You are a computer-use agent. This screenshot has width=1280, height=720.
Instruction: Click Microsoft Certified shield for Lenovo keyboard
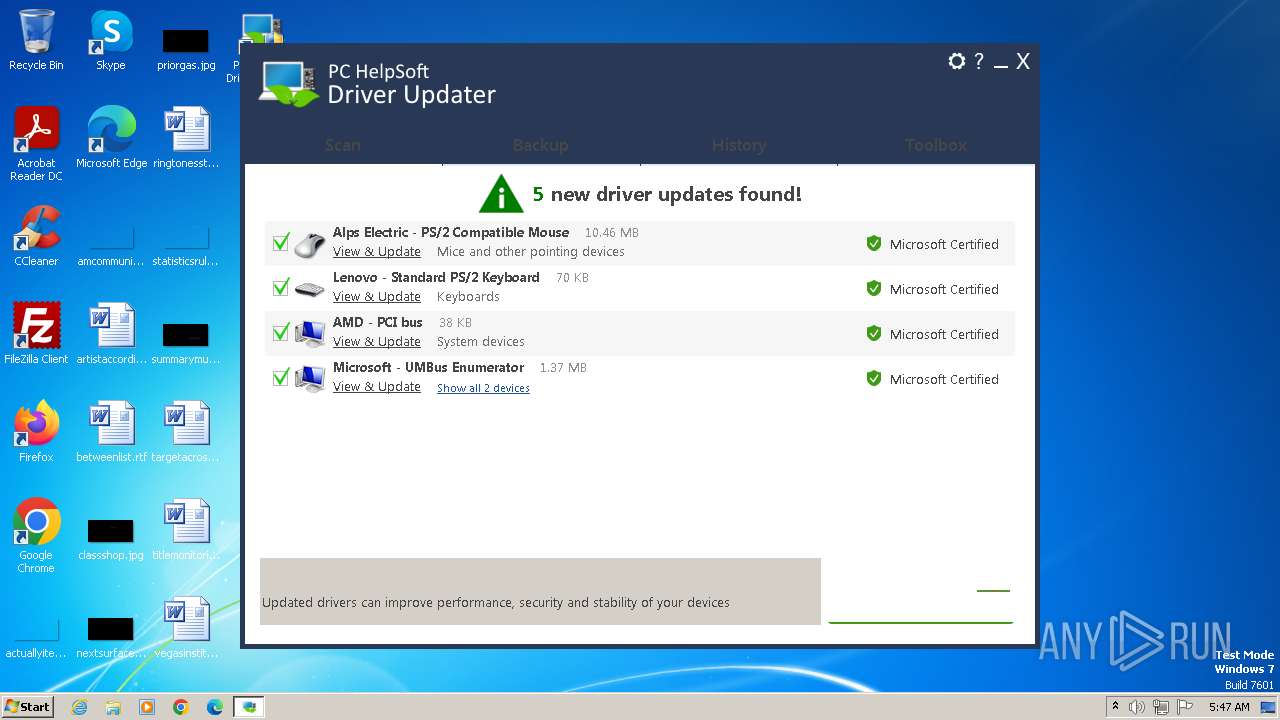[x=873, y=289]
